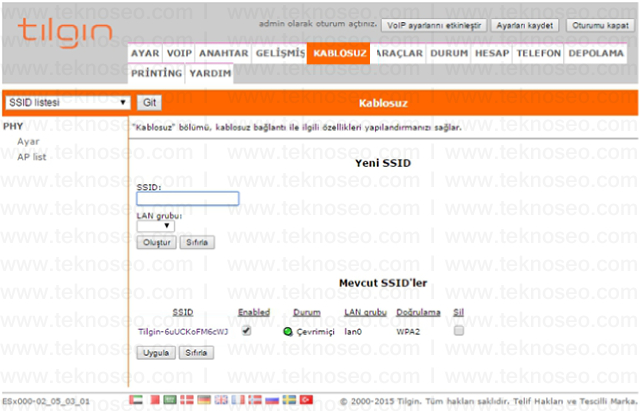Switch to the GELİŞMİŞ tab
Image resolution: width=640 pixels, height=411 pixels.
click(280, 53)
